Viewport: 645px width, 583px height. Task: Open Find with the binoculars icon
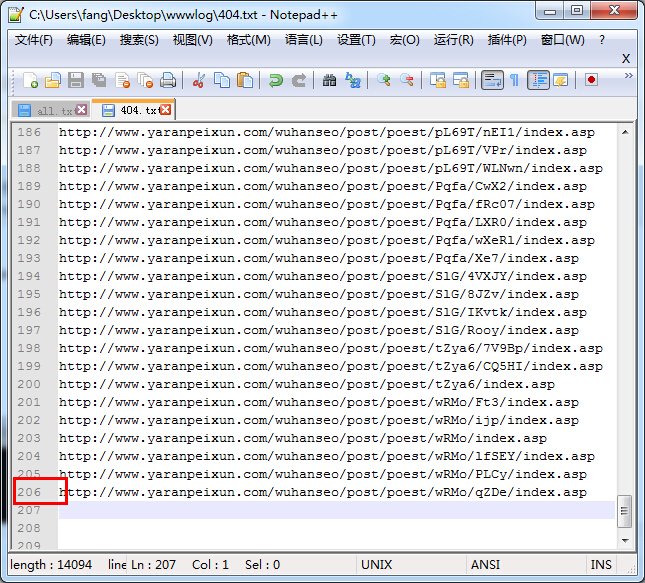[x=329, y=80]
